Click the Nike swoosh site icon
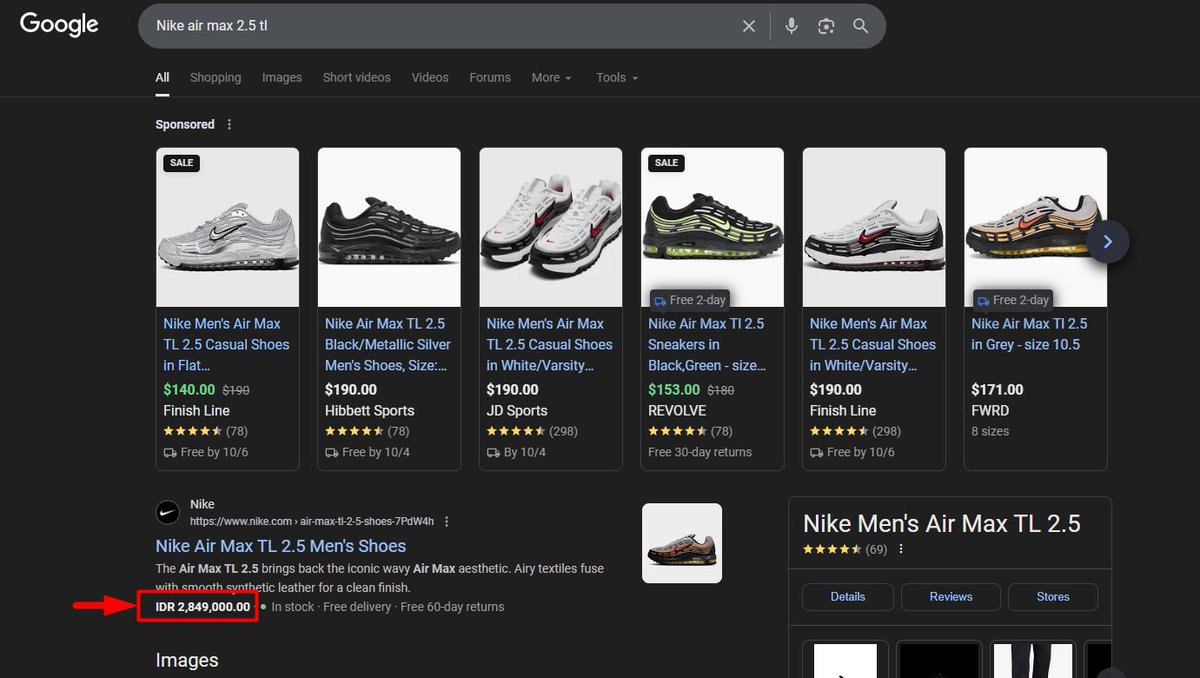The height and width of the screenshot is (678, 1200). tap(168, 512)
